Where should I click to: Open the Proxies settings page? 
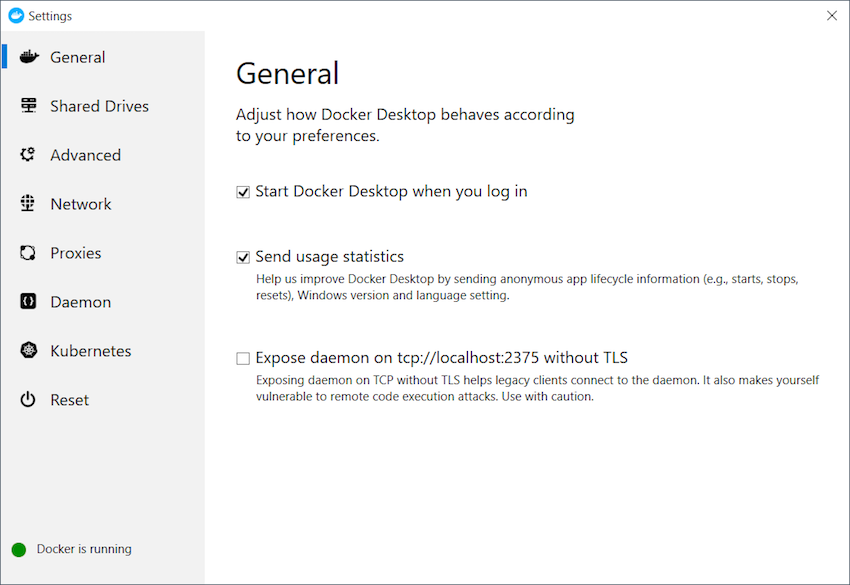click(x=76, y=253)
